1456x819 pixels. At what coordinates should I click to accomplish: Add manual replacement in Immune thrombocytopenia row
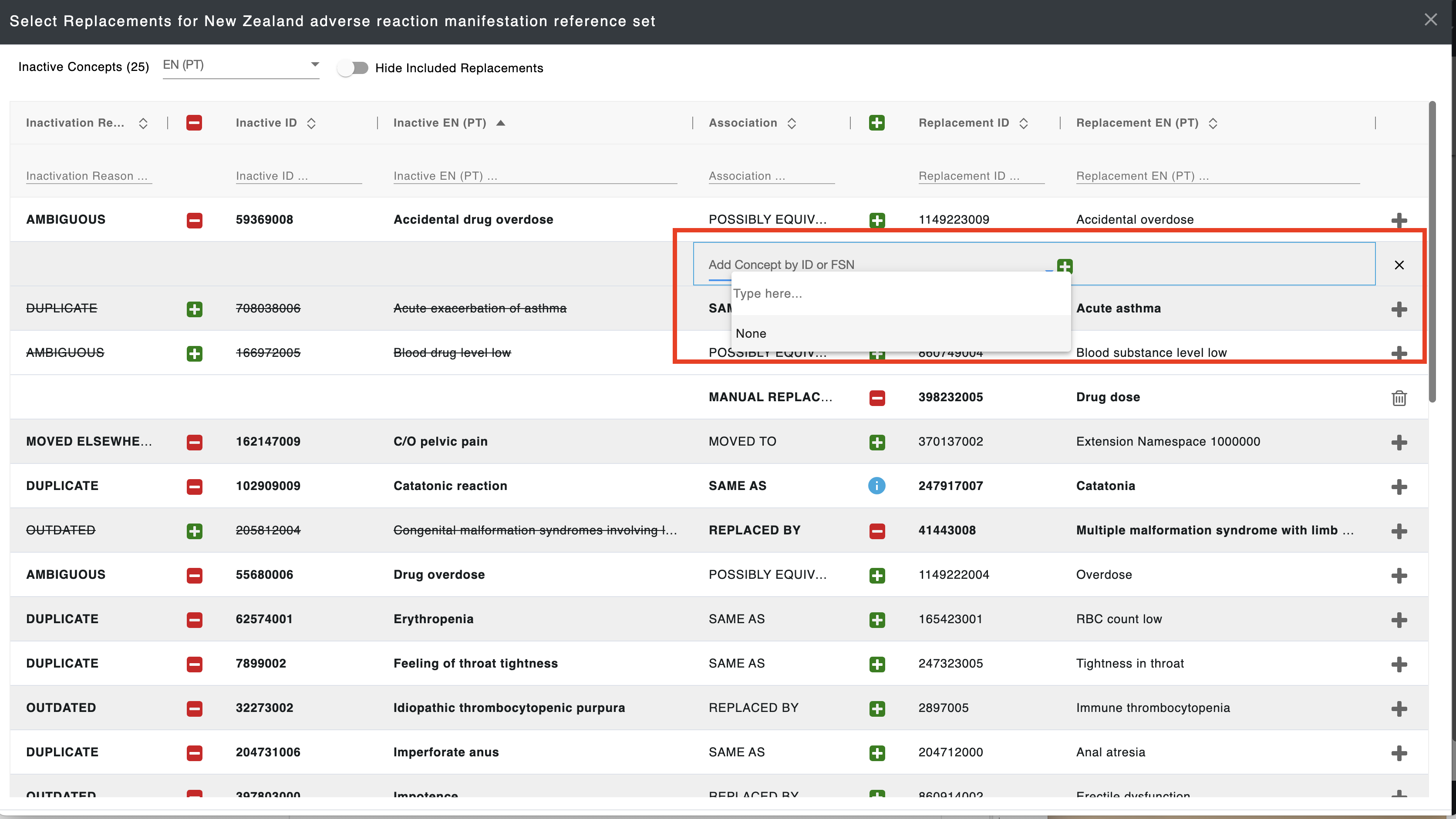coord(1399,708)
